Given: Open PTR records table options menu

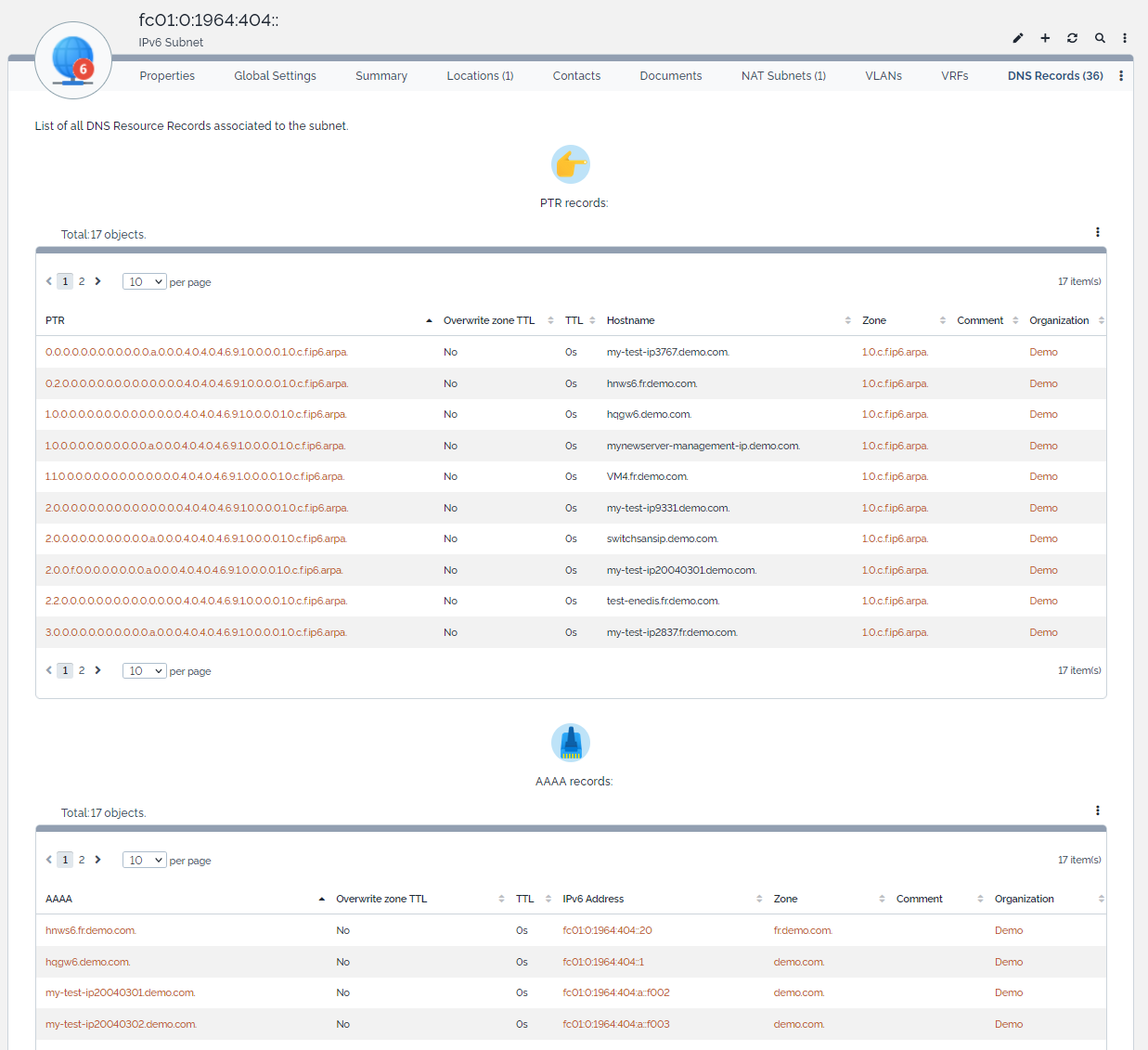Looking at the screenshot, I should pos(1097,232).
